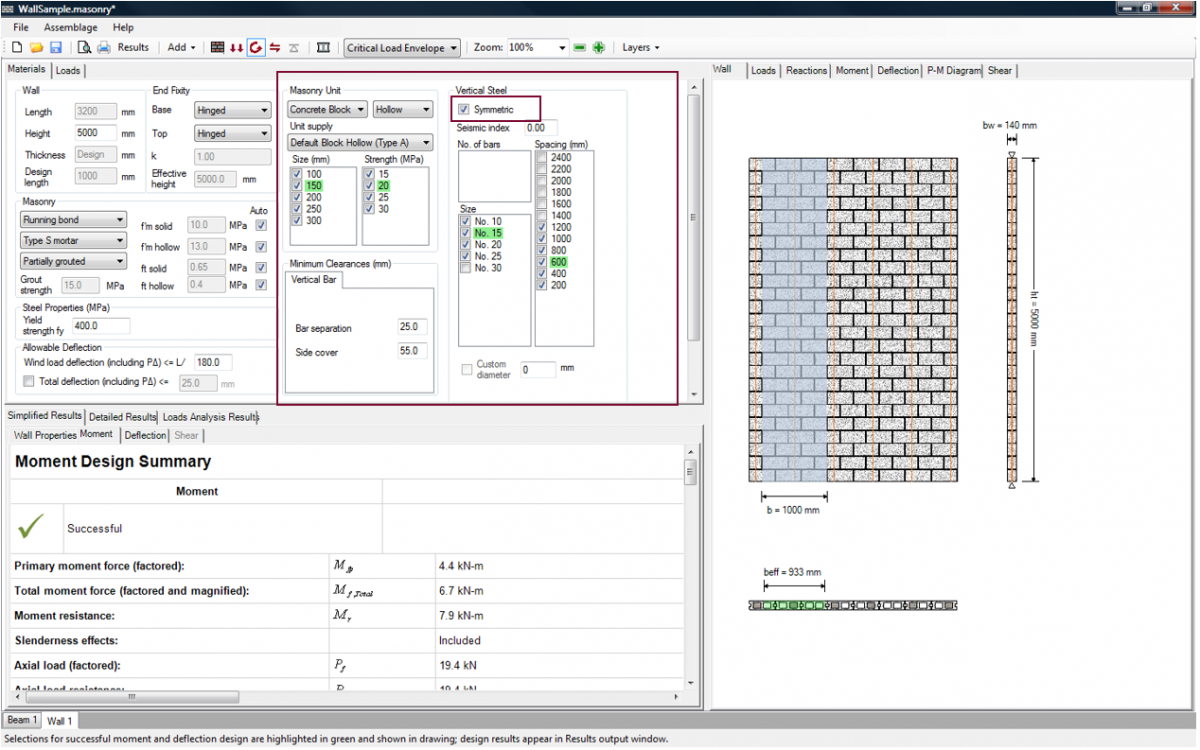1200x750 pixels.
Task: Open the Assemblage menu
Action: point(70,27)
